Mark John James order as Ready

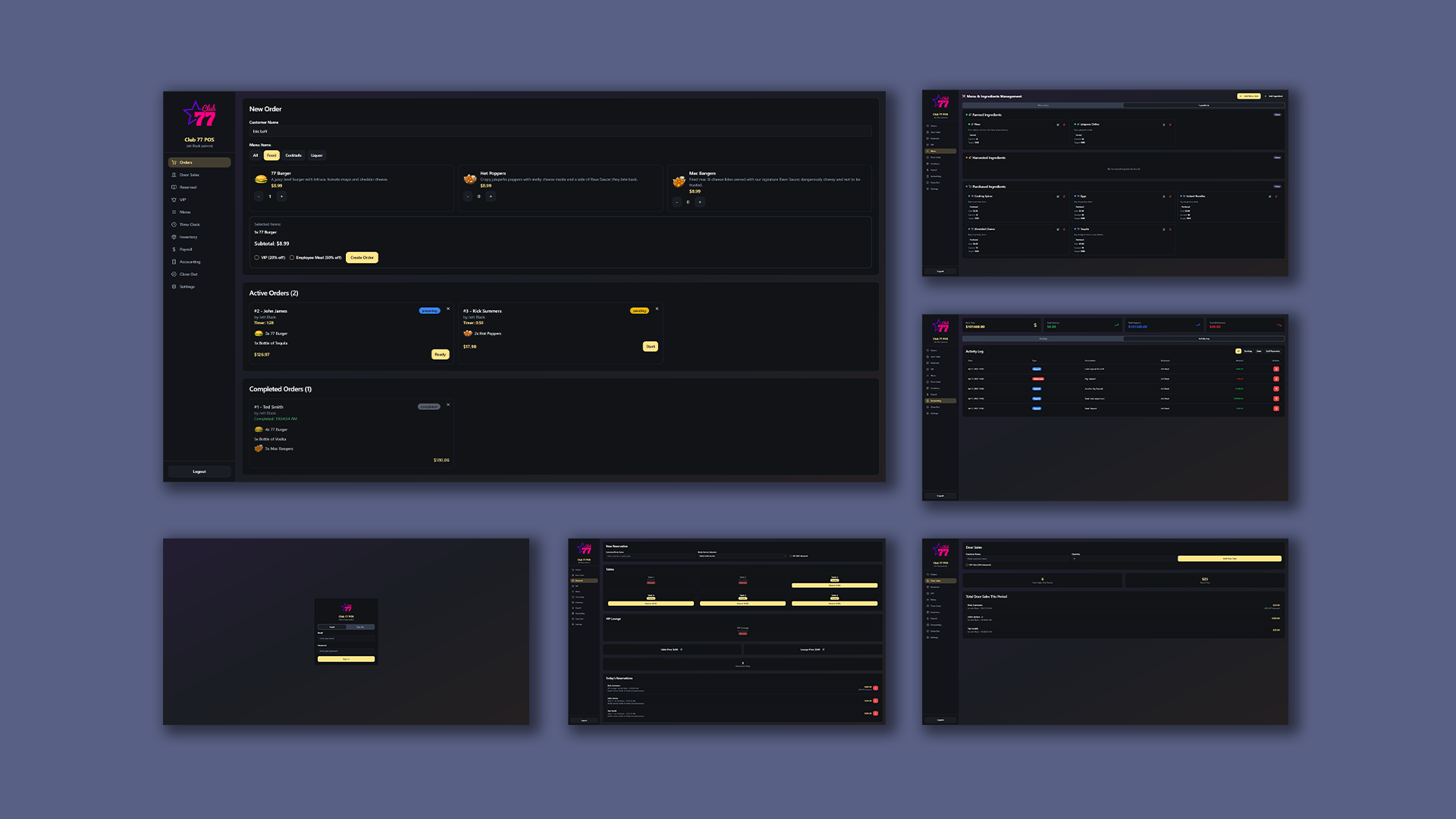point(440,354)
